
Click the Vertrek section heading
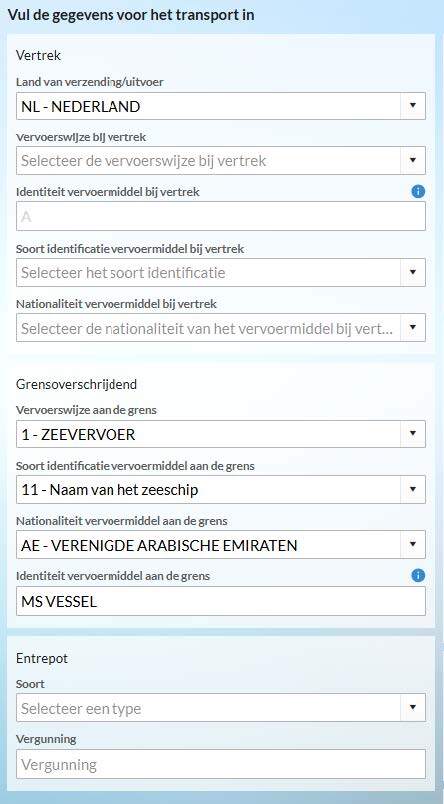(38, 55)
